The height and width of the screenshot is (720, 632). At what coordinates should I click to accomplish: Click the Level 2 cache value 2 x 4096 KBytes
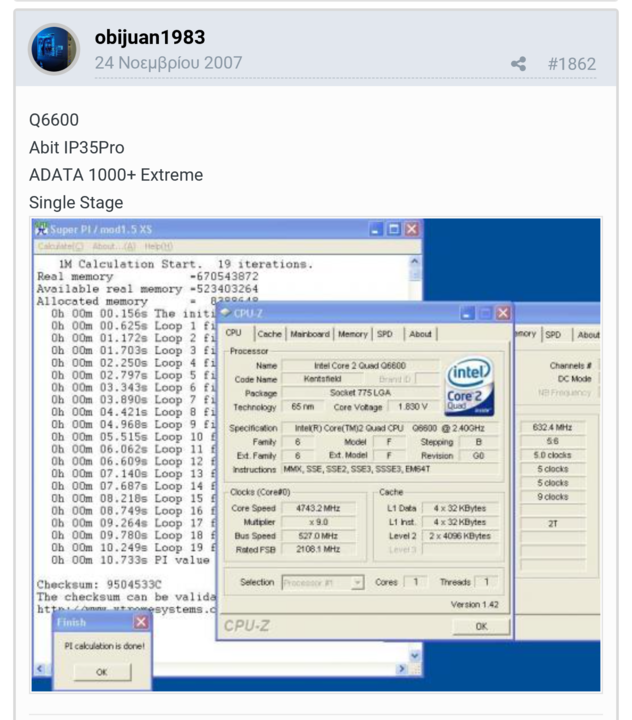(x=460, y=536)
